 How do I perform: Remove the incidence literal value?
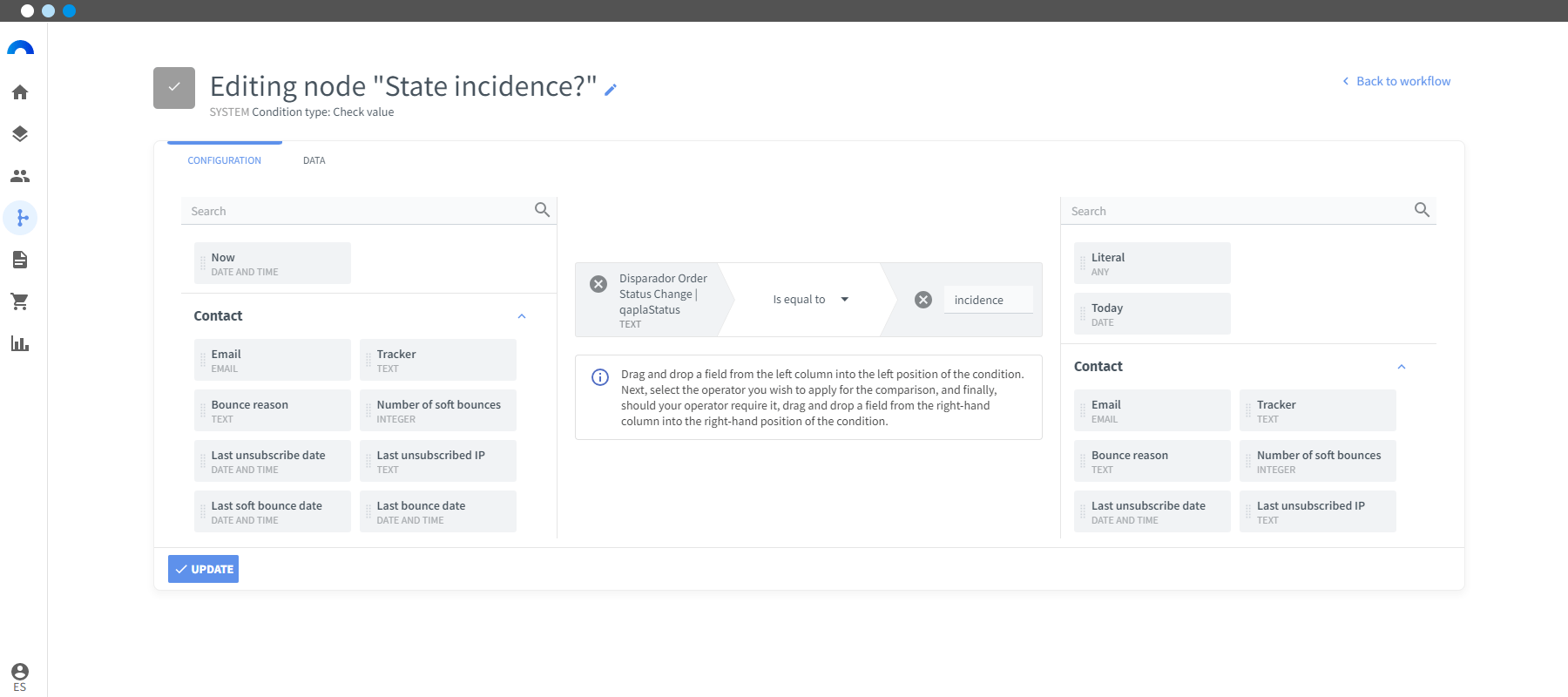pyautogui.click(x=923, y=300)
